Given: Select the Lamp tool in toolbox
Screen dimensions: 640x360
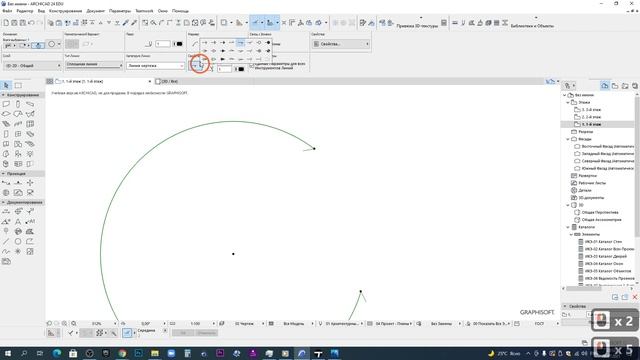Looking at the screenshot, I should (30, 154).
